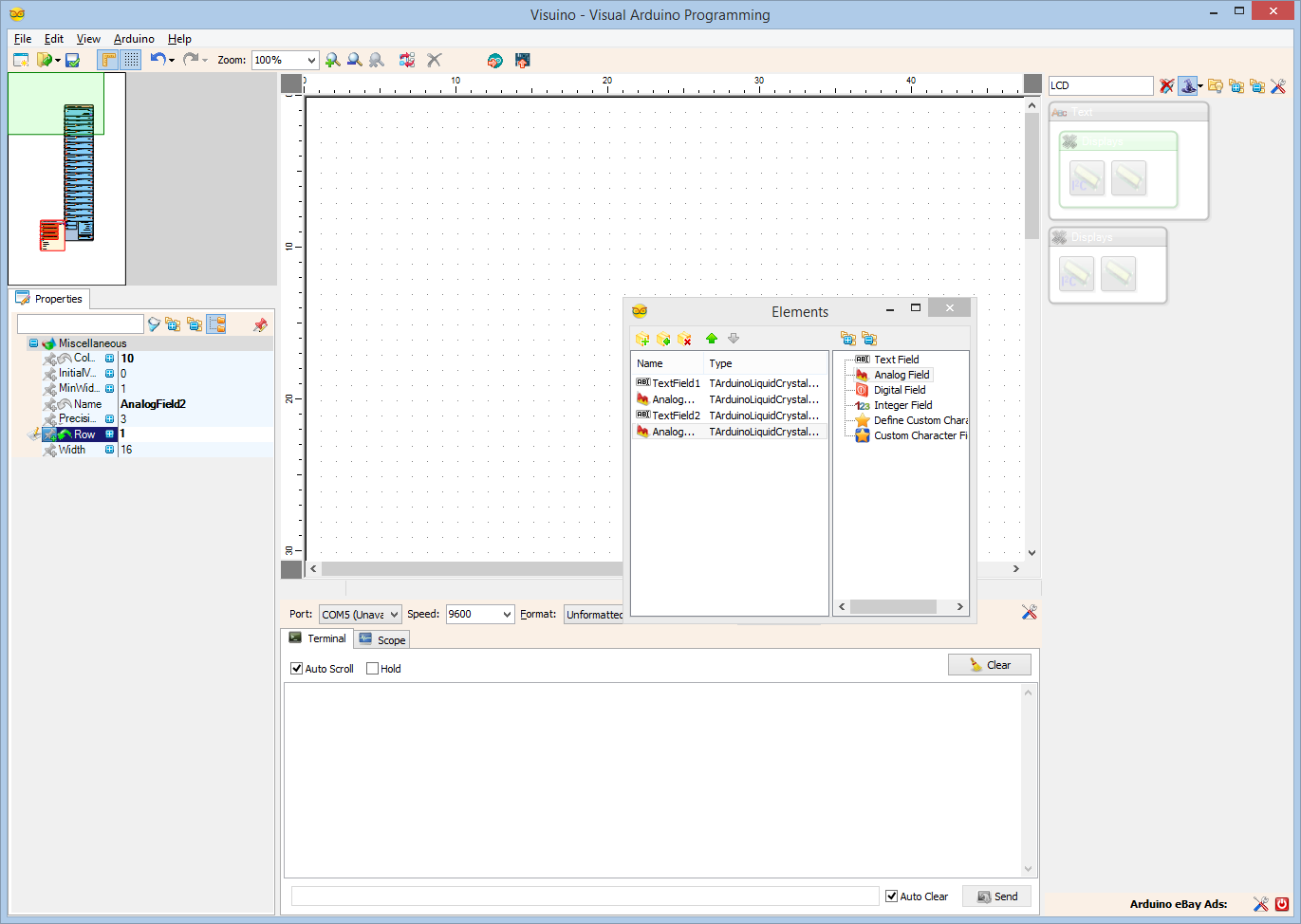Click the Zoom In magnifier icon
The image size is (1301, 924).
(x=333, y=60)
